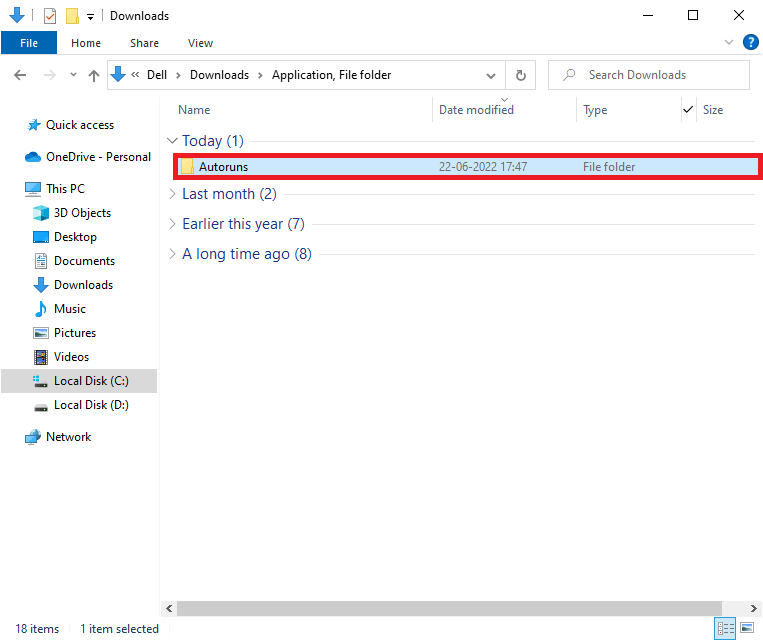
Task: Click the New folder quick access icon
Action: [x=73, y=16]
